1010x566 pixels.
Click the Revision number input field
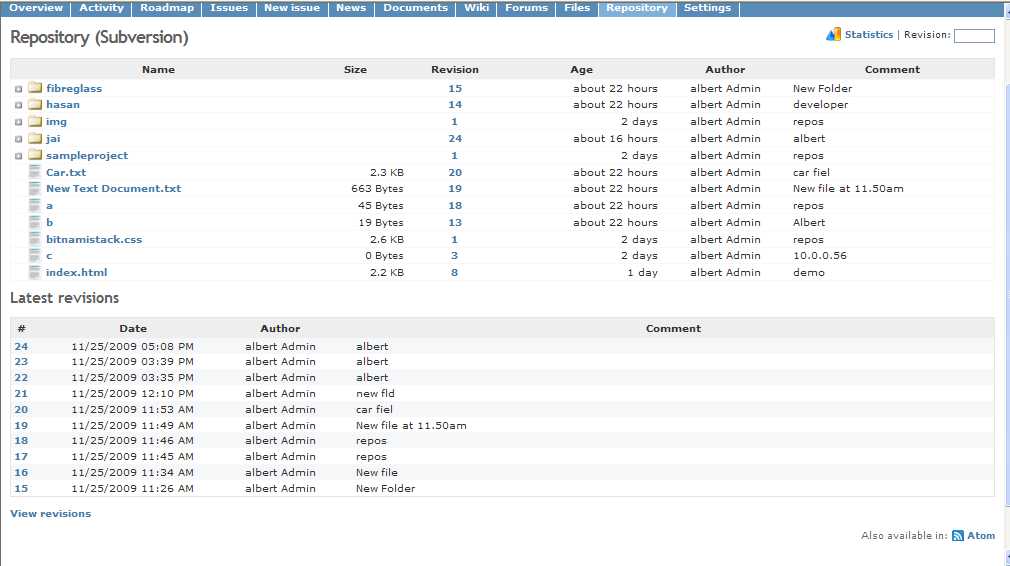(974, 36)
